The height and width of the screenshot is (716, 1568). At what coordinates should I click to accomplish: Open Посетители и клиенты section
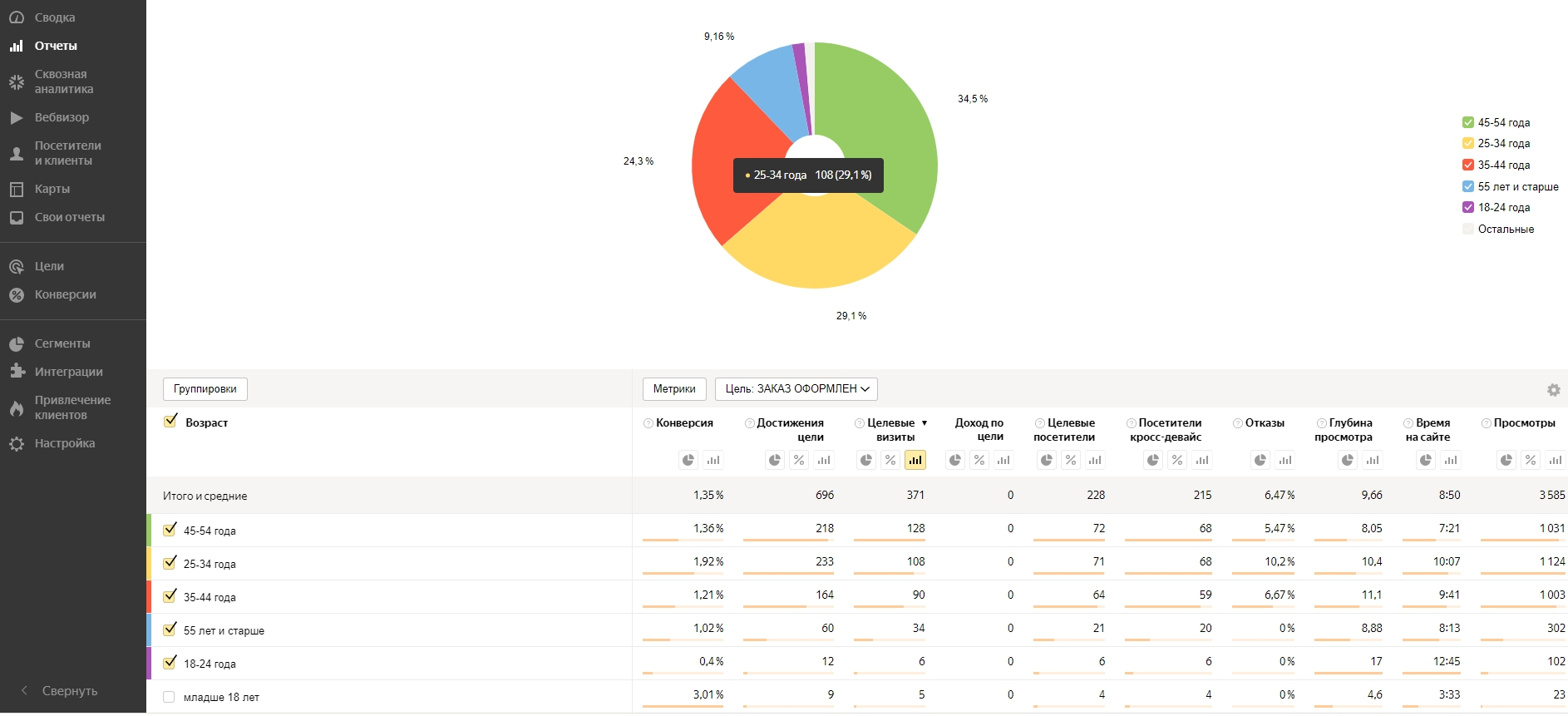click(67, 153)
